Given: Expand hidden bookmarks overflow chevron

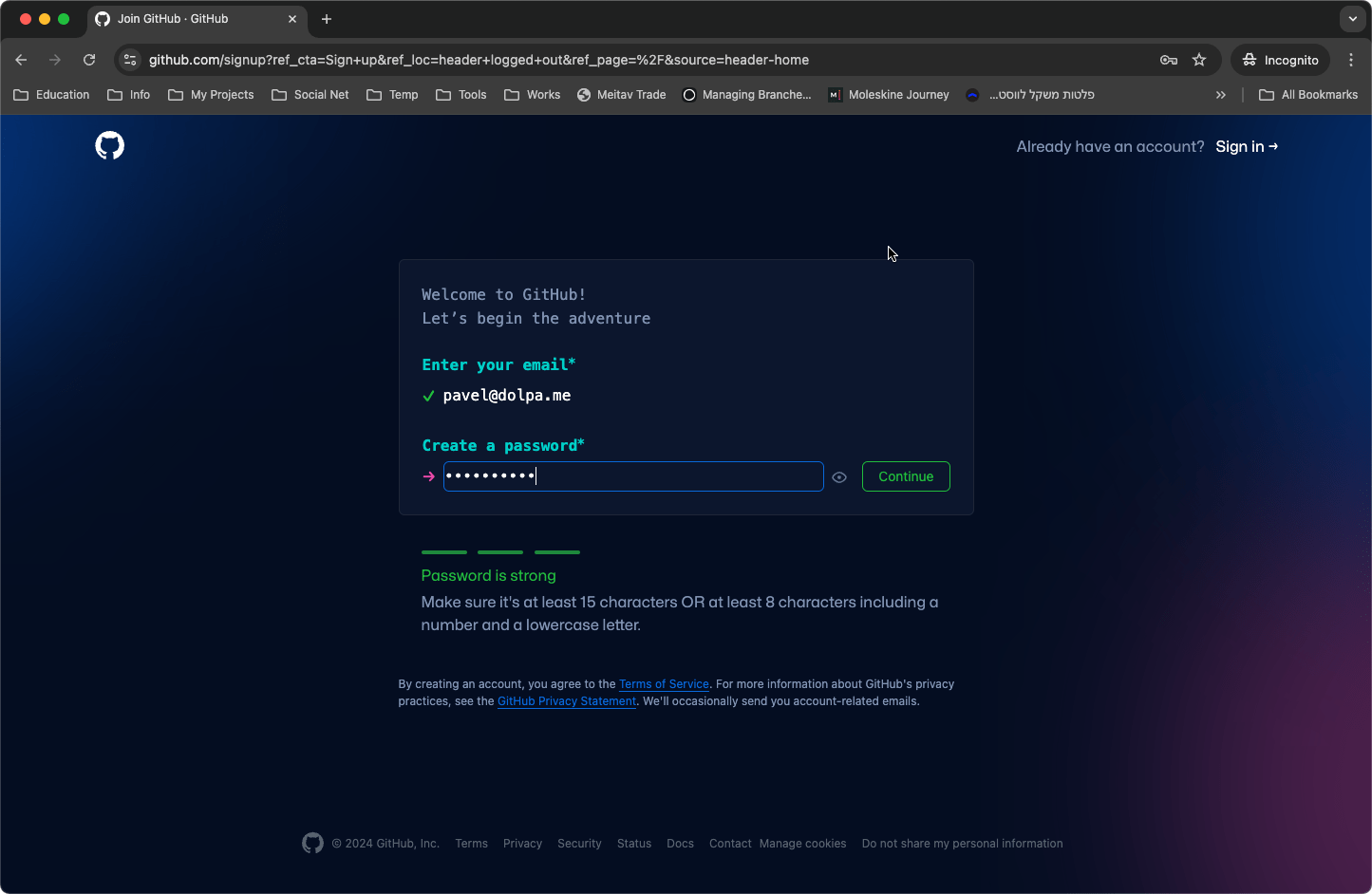Looking at the screenshot, I should click(x=1221, y=95).
